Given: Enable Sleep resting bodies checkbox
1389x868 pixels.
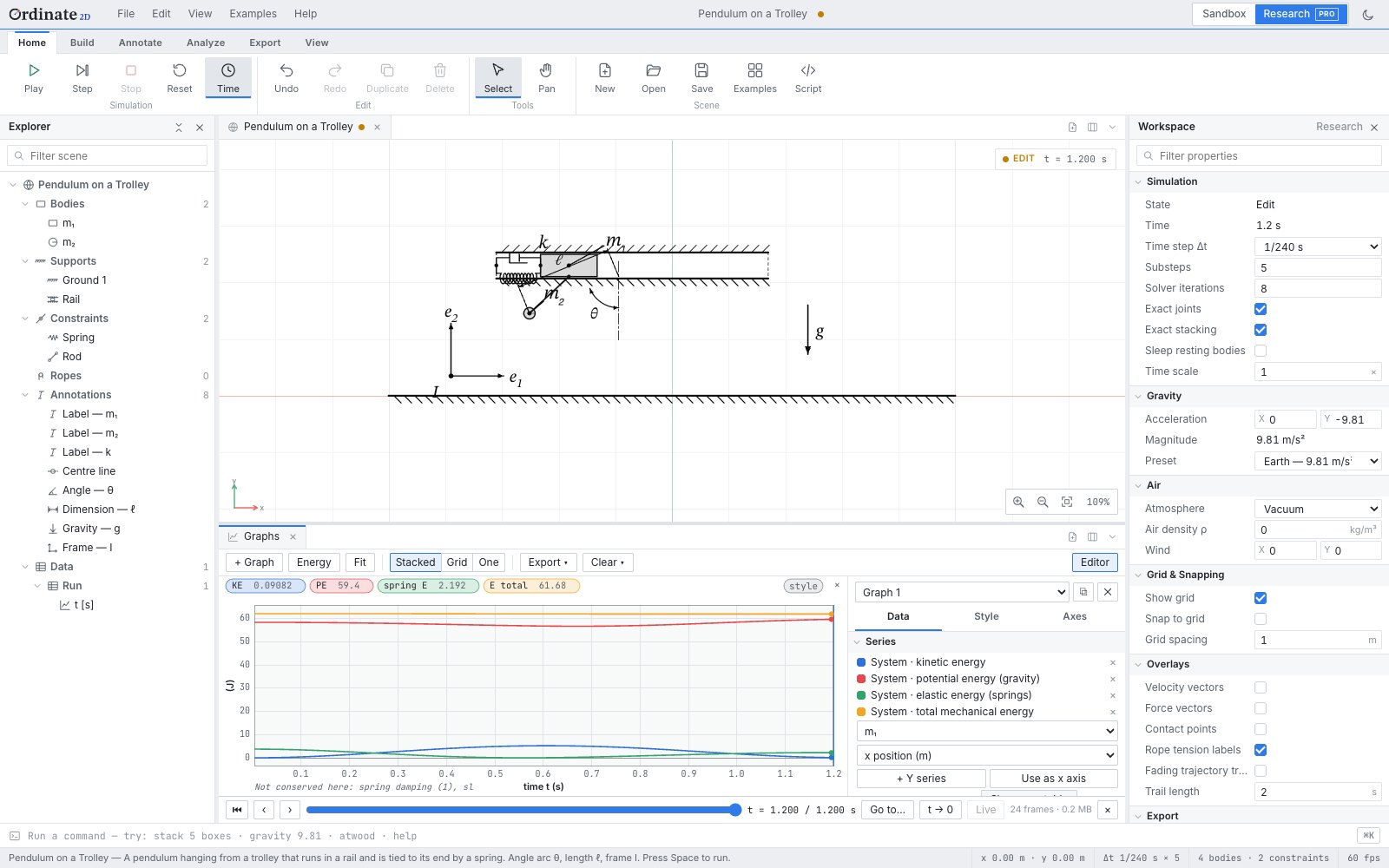Looking at the screenshot, I should pos(1261,351).
